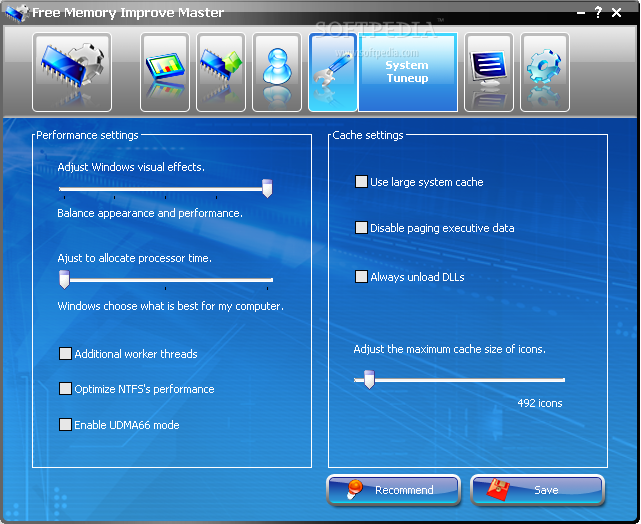Check Optimize NTFS's performance

[x=65, y=388]
